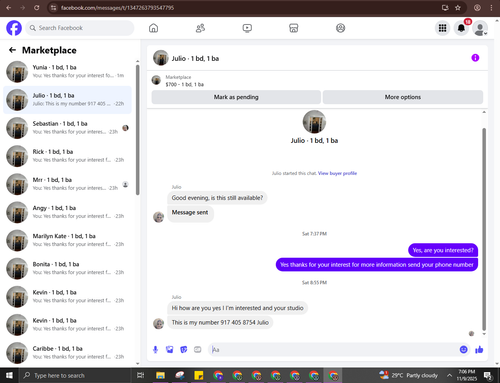Open conversation info purple icon

click(475, 58)
